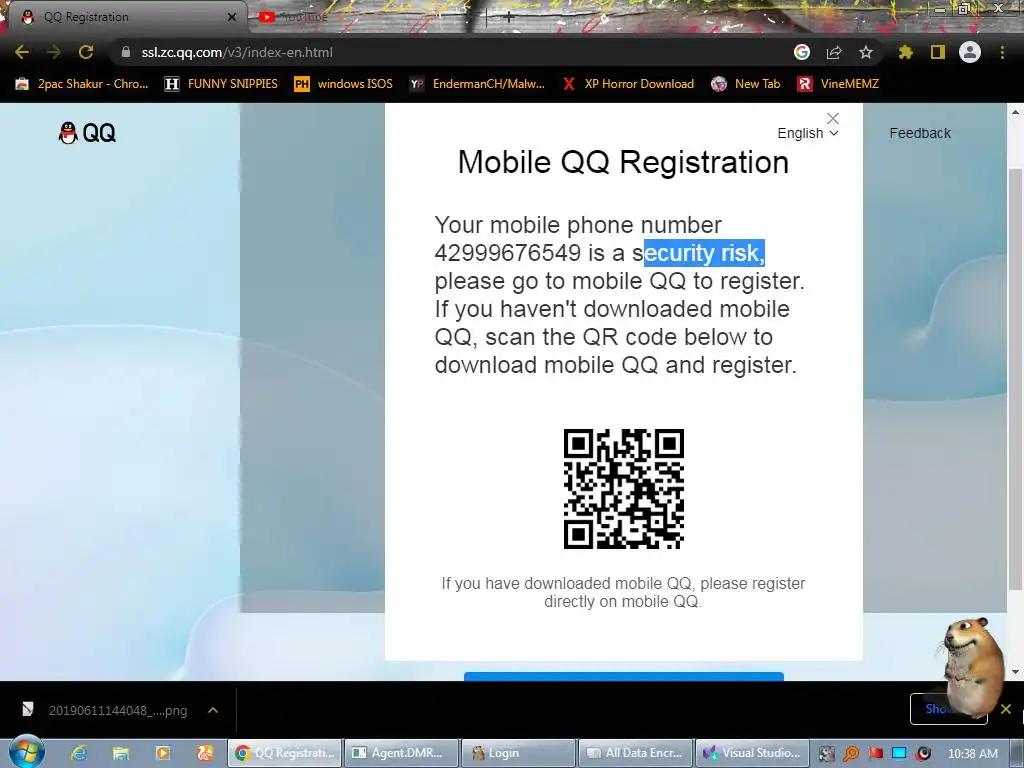Click the 10:38 AM clock
This screenshot has width=1024, height=768.
pos(973,754)
